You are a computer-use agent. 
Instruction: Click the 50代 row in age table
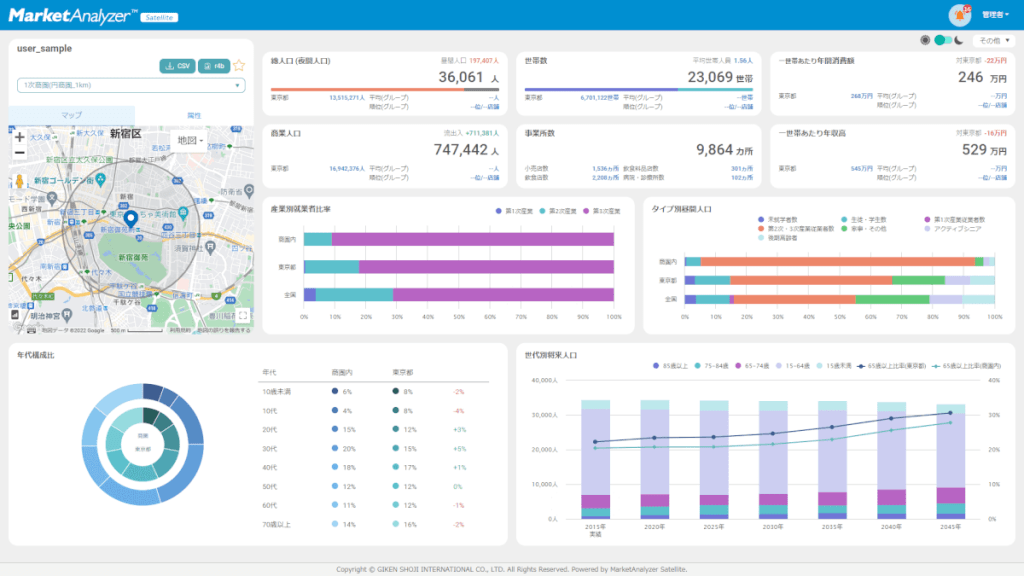pos(374,487)
